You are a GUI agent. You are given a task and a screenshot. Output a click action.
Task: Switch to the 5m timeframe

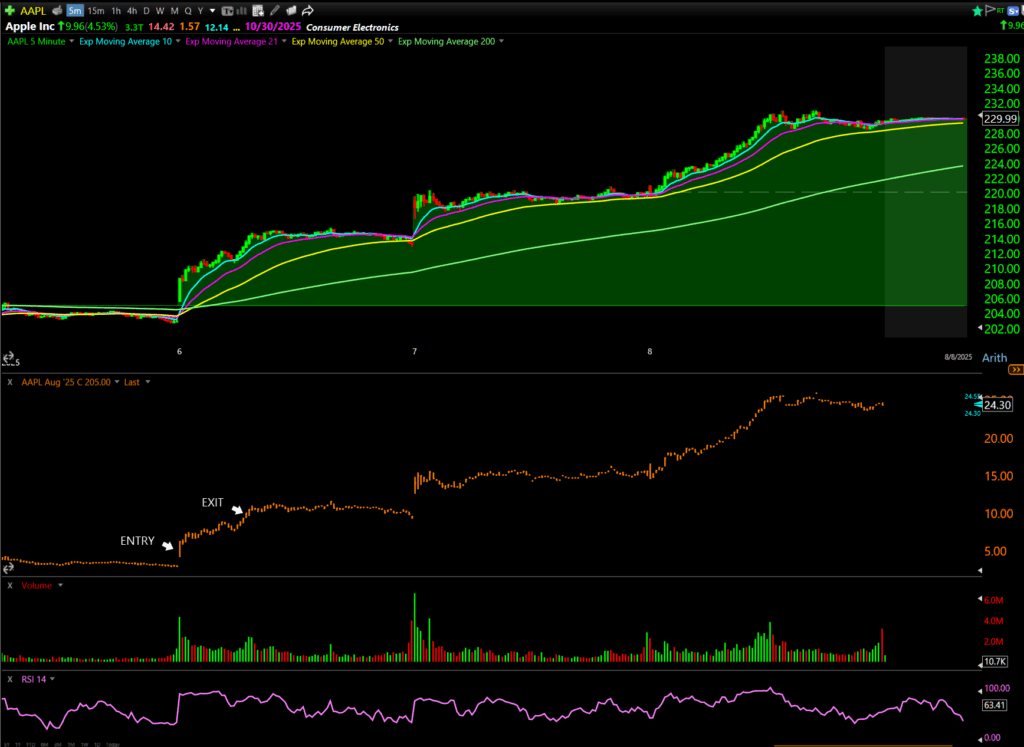click(x=75, y=10)
